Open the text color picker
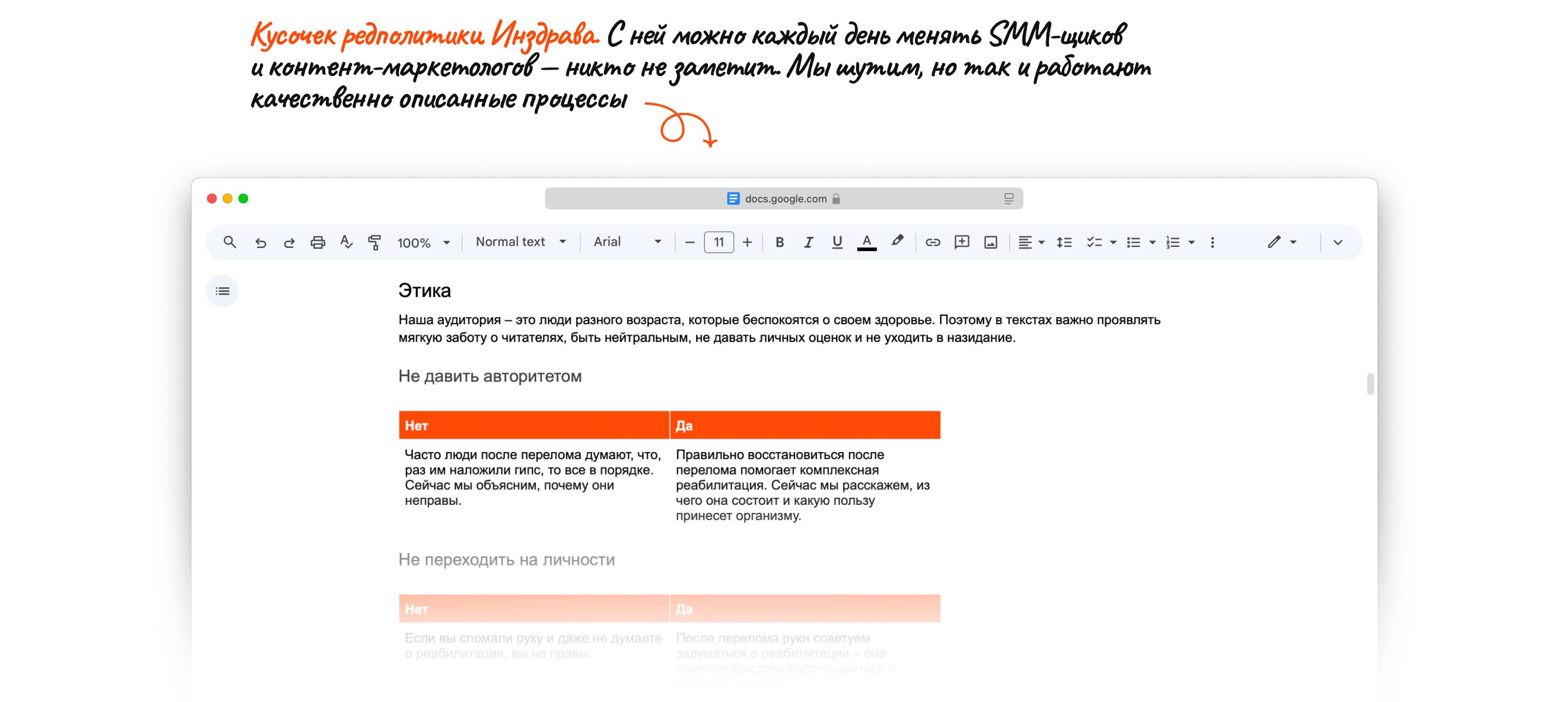The height and width of the screenshot is (702, 1568). point(866,242)
